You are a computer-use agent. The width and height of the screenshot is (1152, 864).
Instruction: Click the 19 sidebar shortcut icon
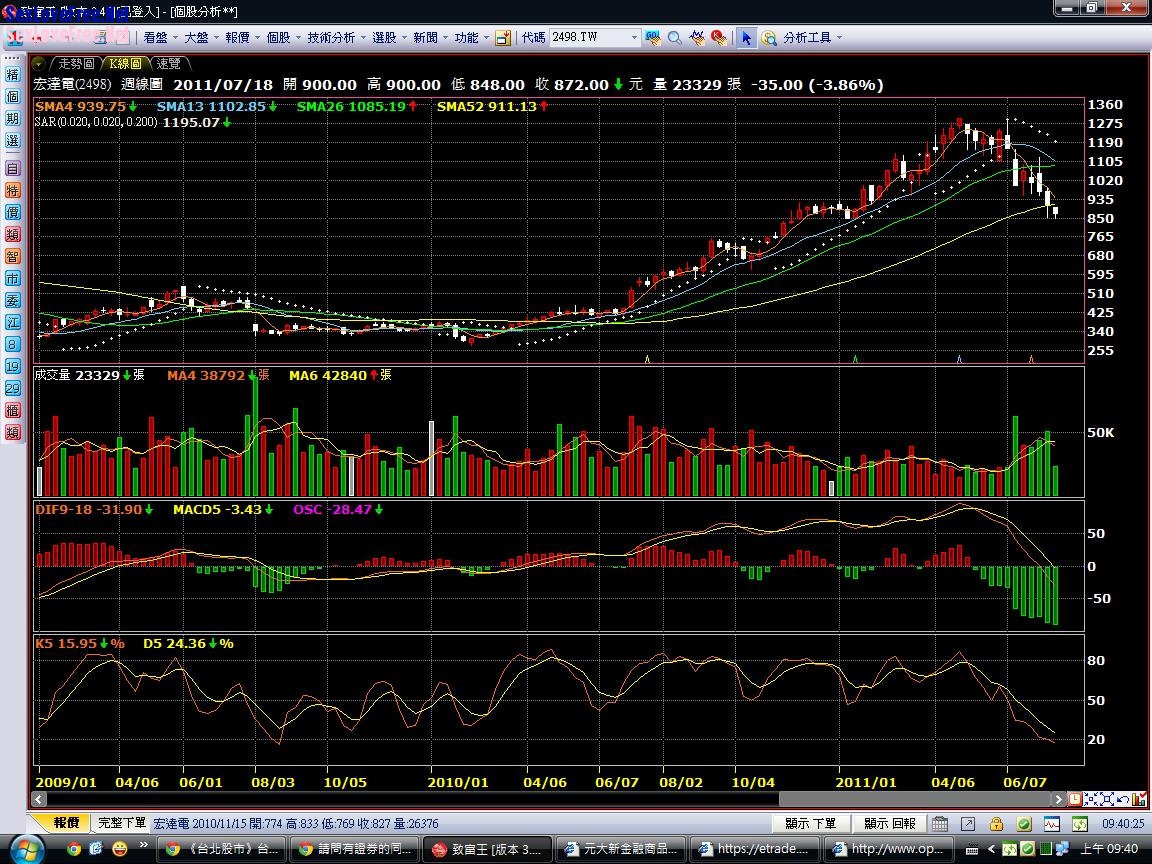click(x=12, y=366)
